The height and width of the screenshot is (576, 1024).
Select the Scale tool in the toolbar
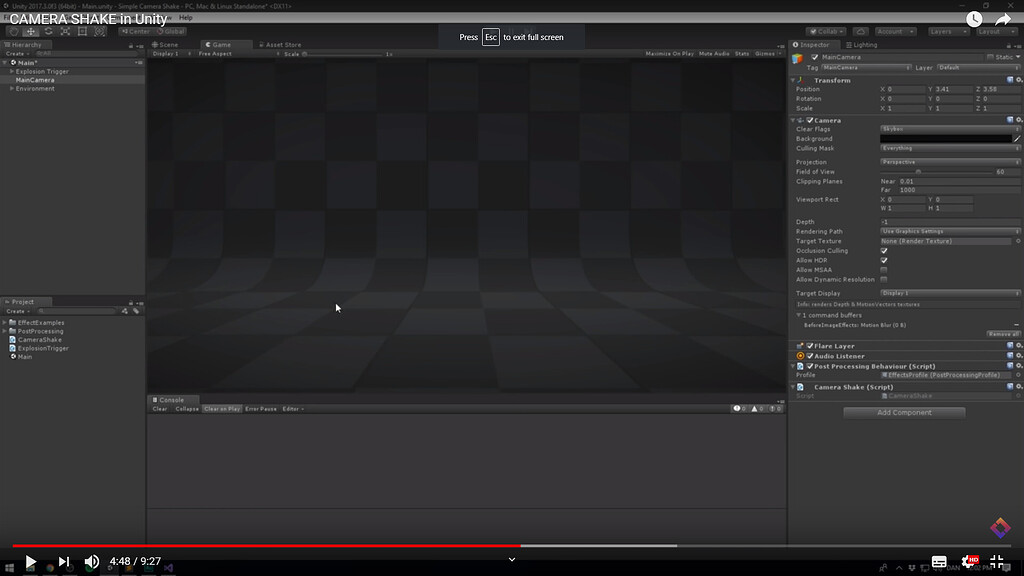[65, 33]
